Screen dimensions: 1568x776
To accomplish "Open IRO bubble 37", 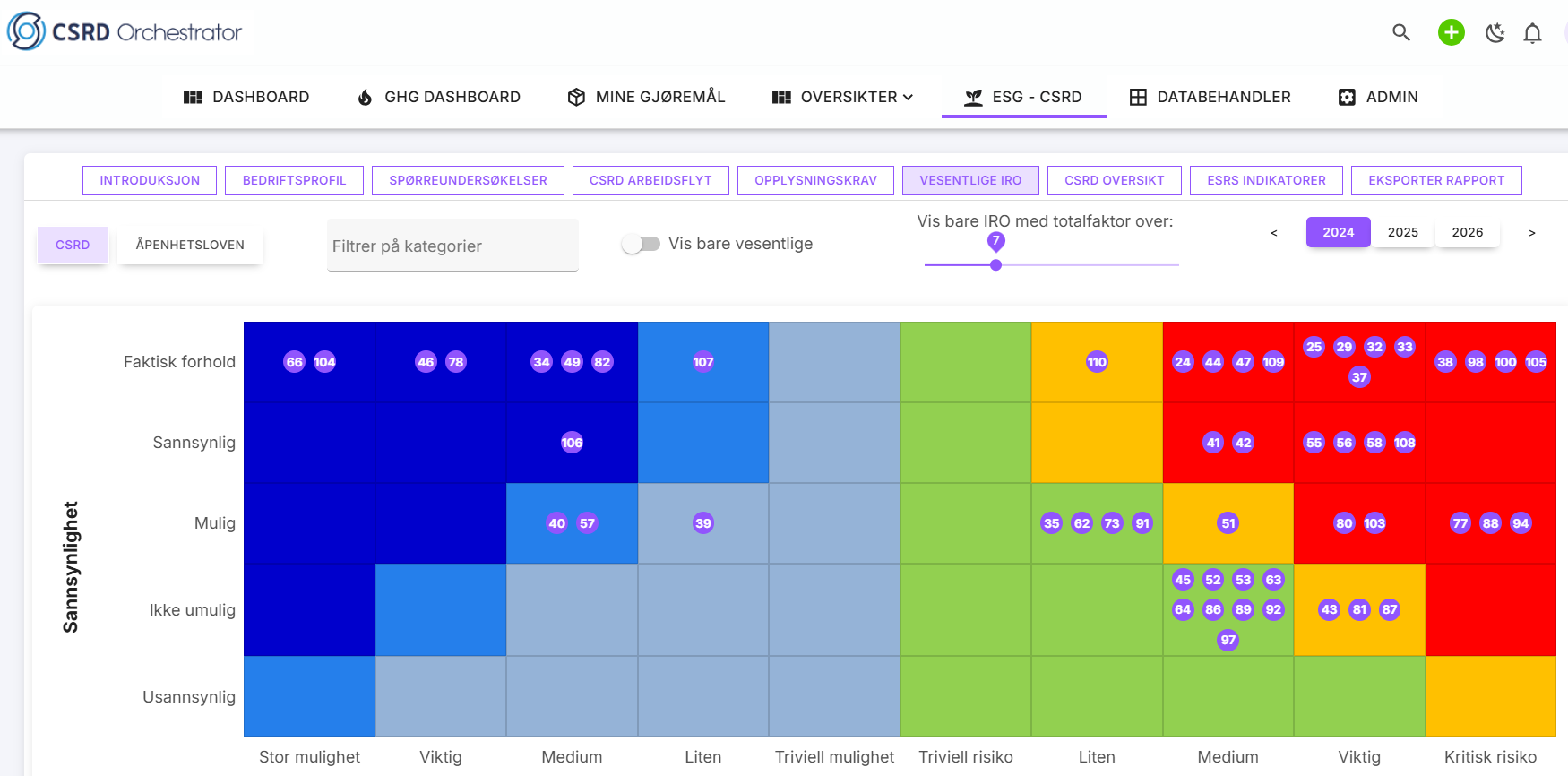I will 1359,377.
